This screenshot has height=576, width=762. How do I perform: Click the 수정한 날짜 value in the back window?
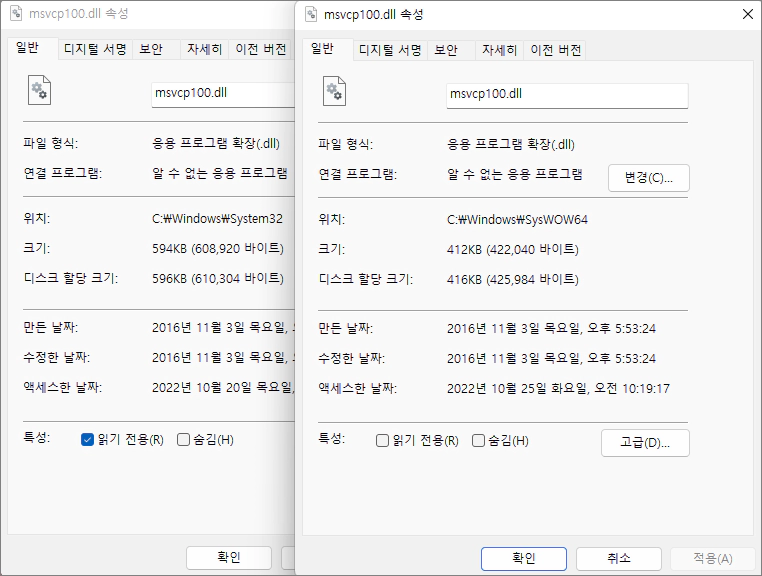click(224, 358)
